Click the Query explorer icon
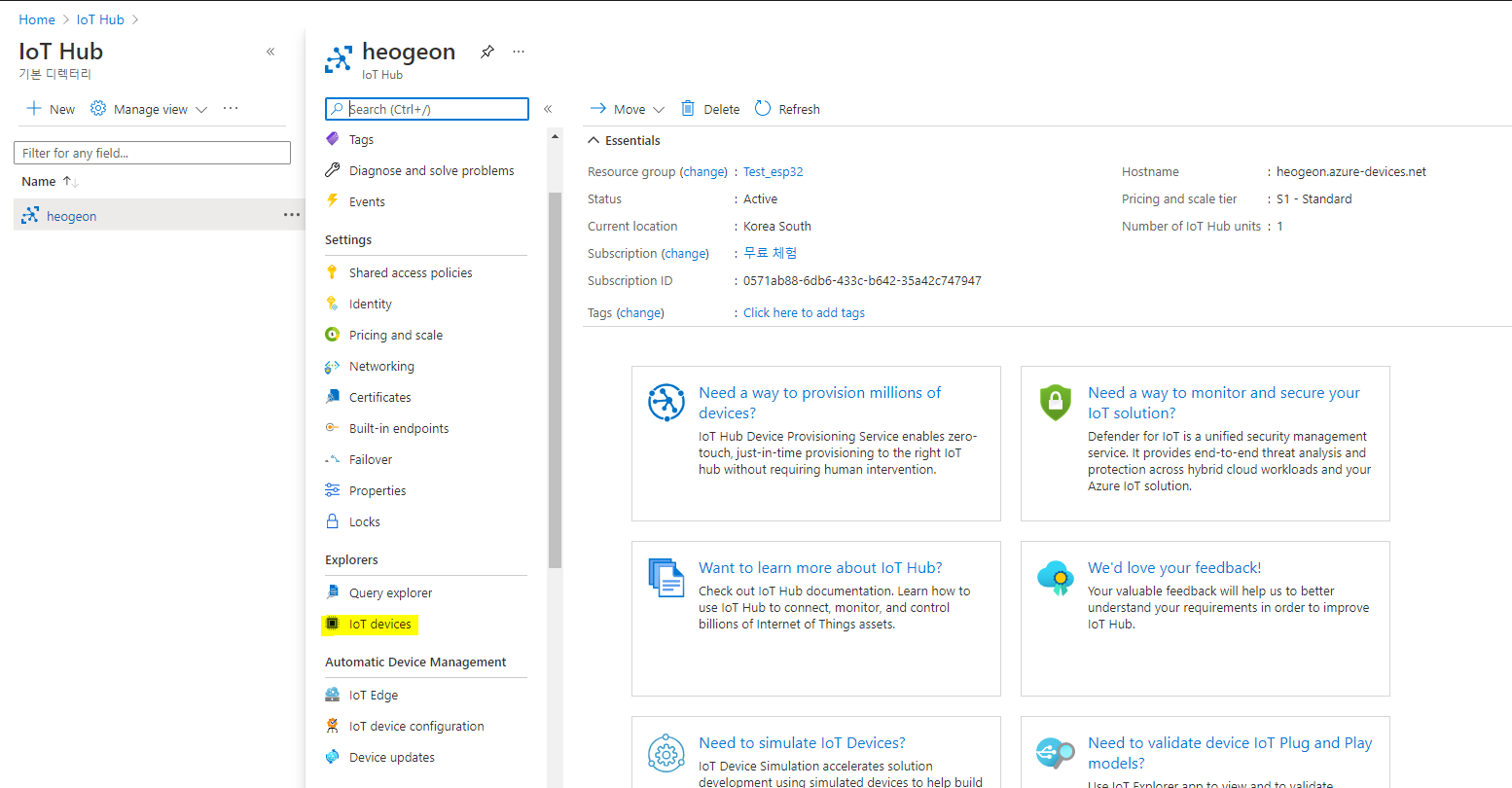 click(x=333, y=592)
